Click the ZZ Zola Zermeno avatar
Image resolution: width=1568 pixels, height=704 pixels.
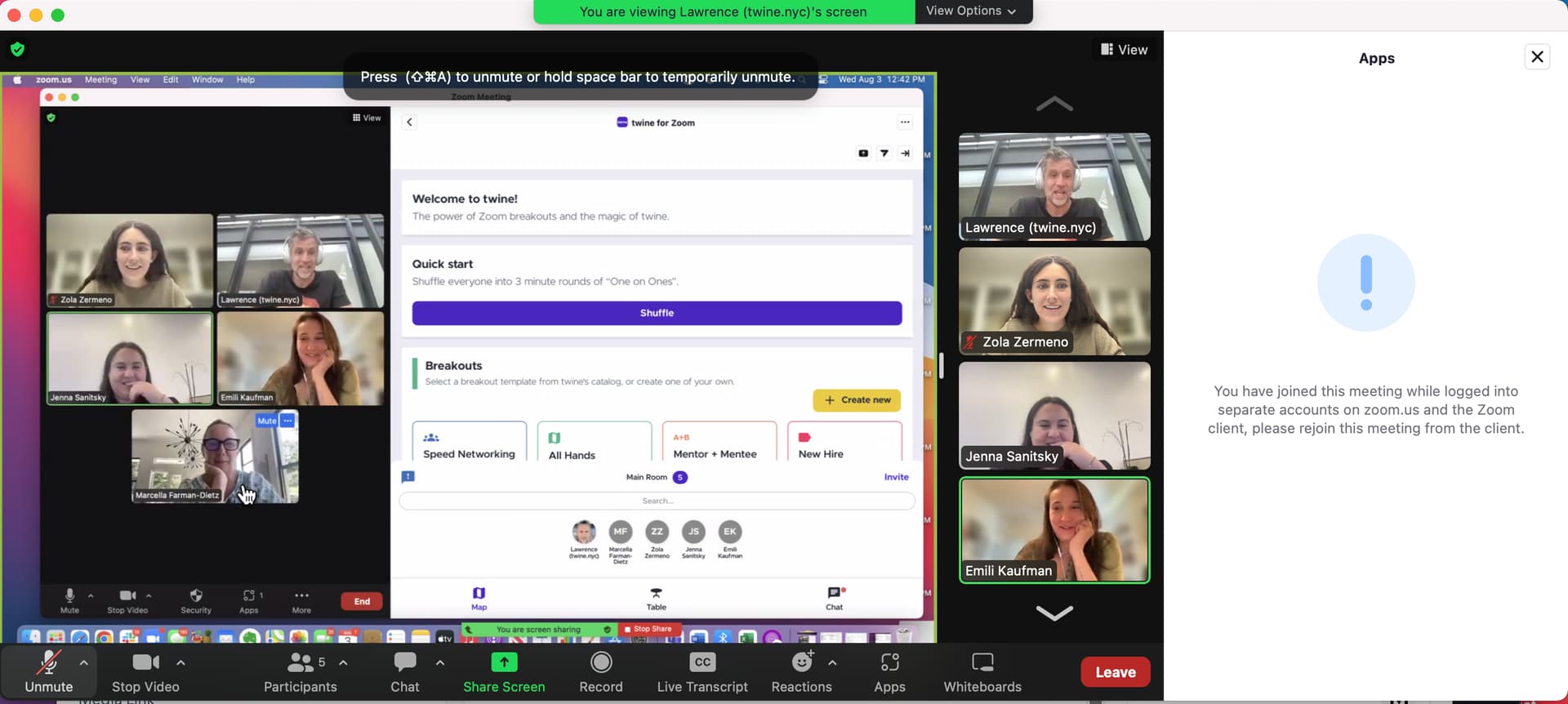pyautogui.click(x=657, y=532)
